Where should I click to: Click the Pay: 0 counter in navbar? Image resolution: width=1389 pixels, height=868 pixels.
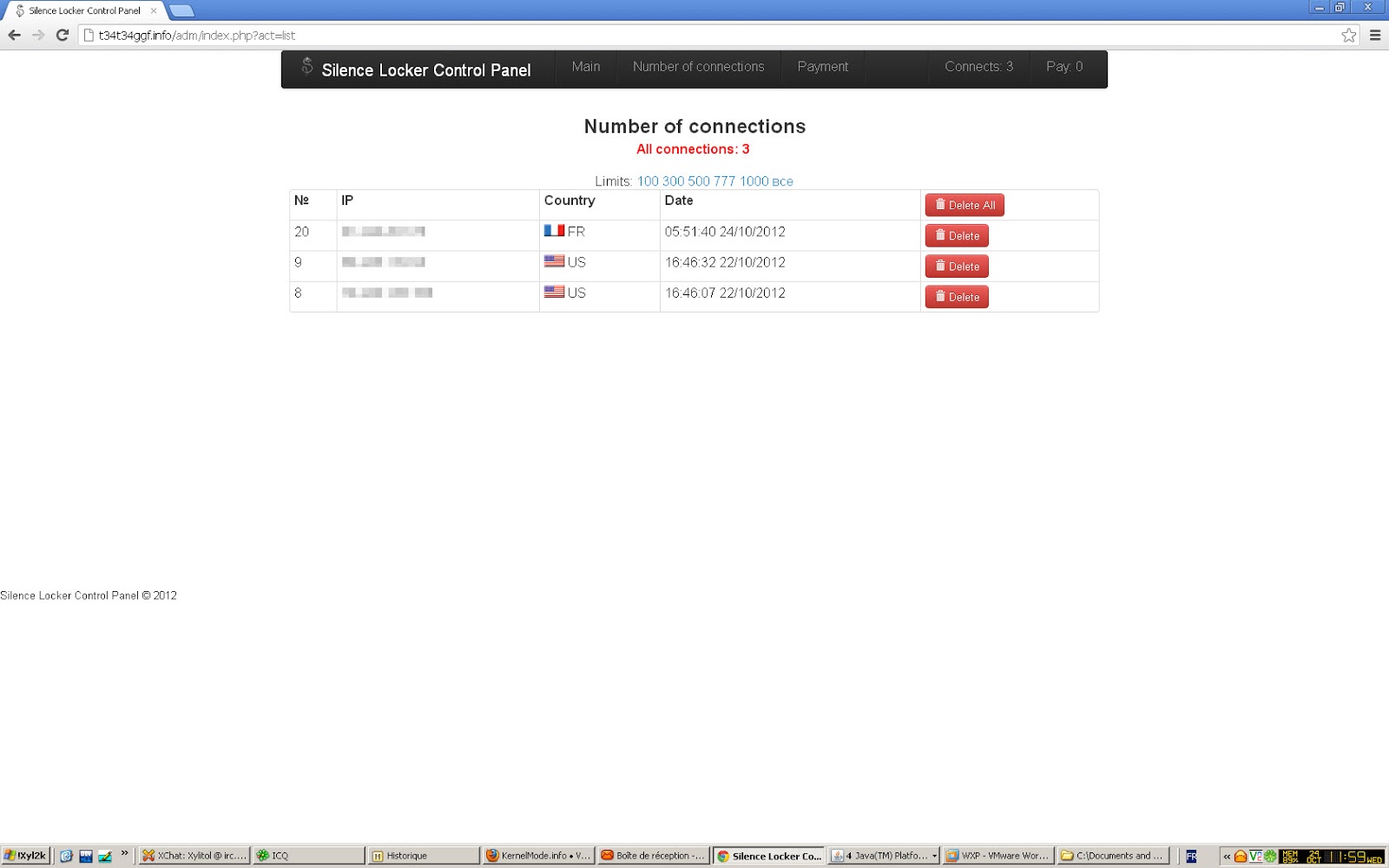coord(1064,67)
